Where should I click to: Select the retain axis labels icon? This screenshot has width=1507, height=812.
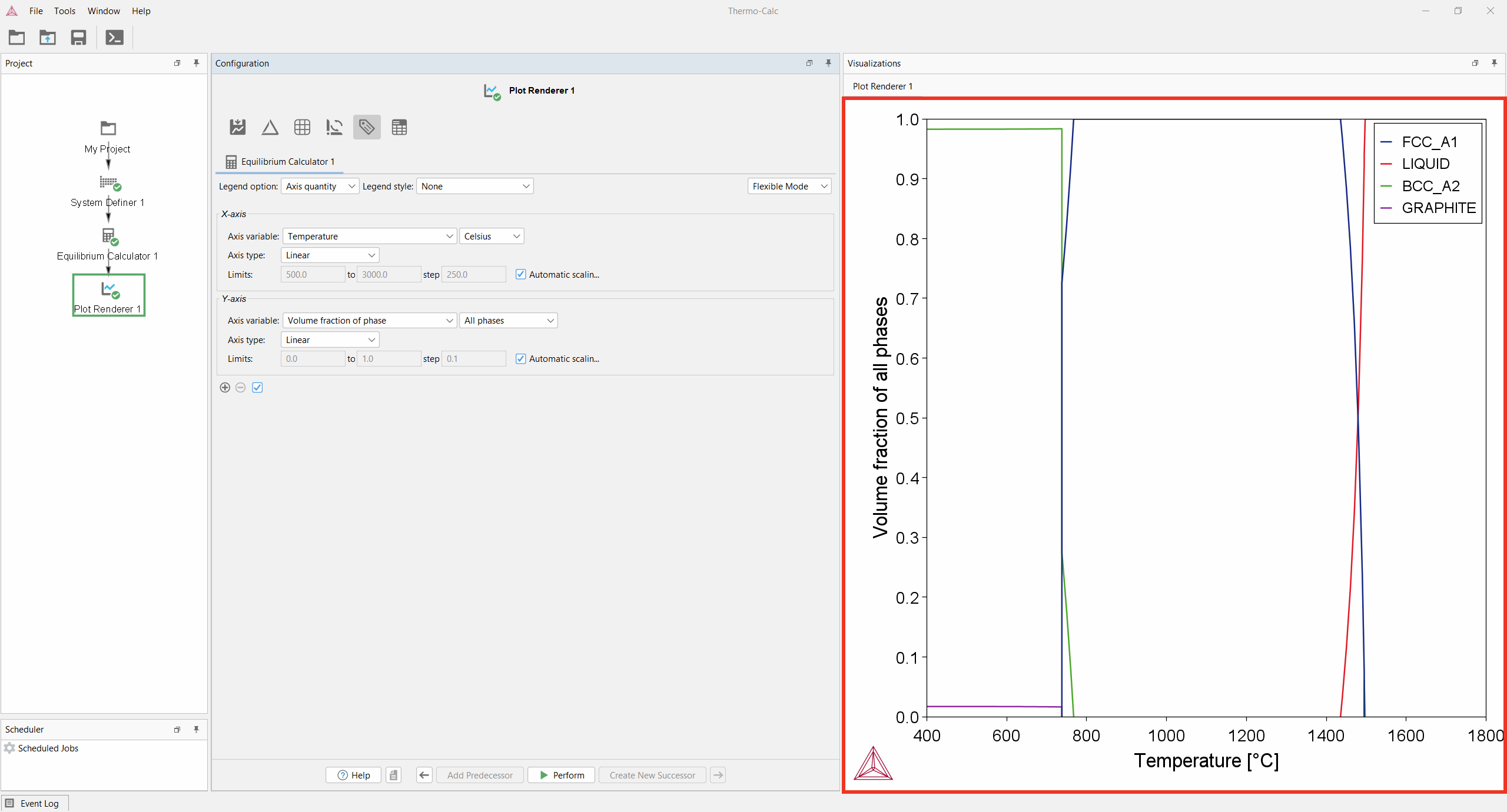pos(334,127)
